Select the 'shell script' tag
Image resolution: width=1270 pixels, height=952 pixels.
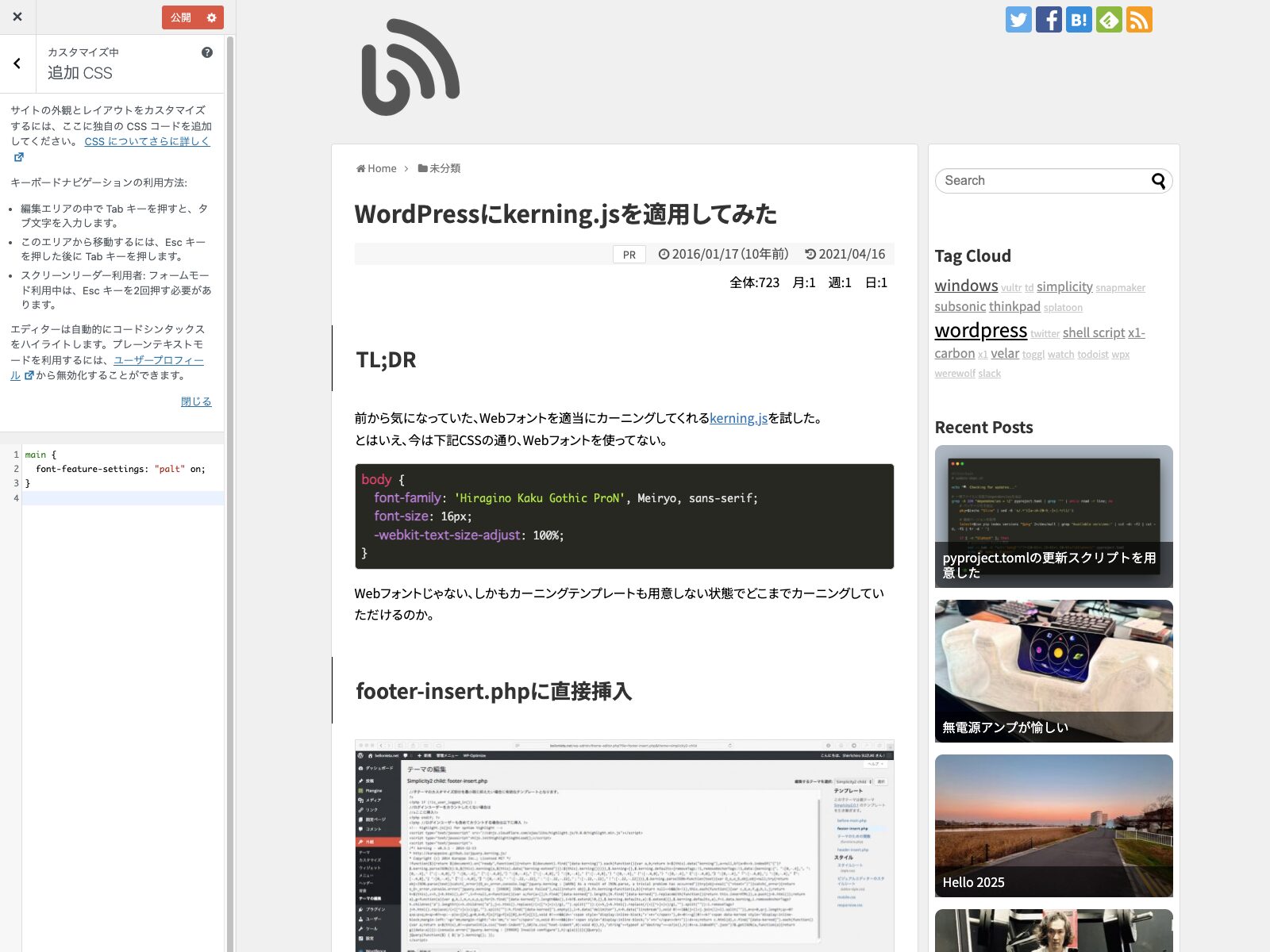(x=1094, y=332)
